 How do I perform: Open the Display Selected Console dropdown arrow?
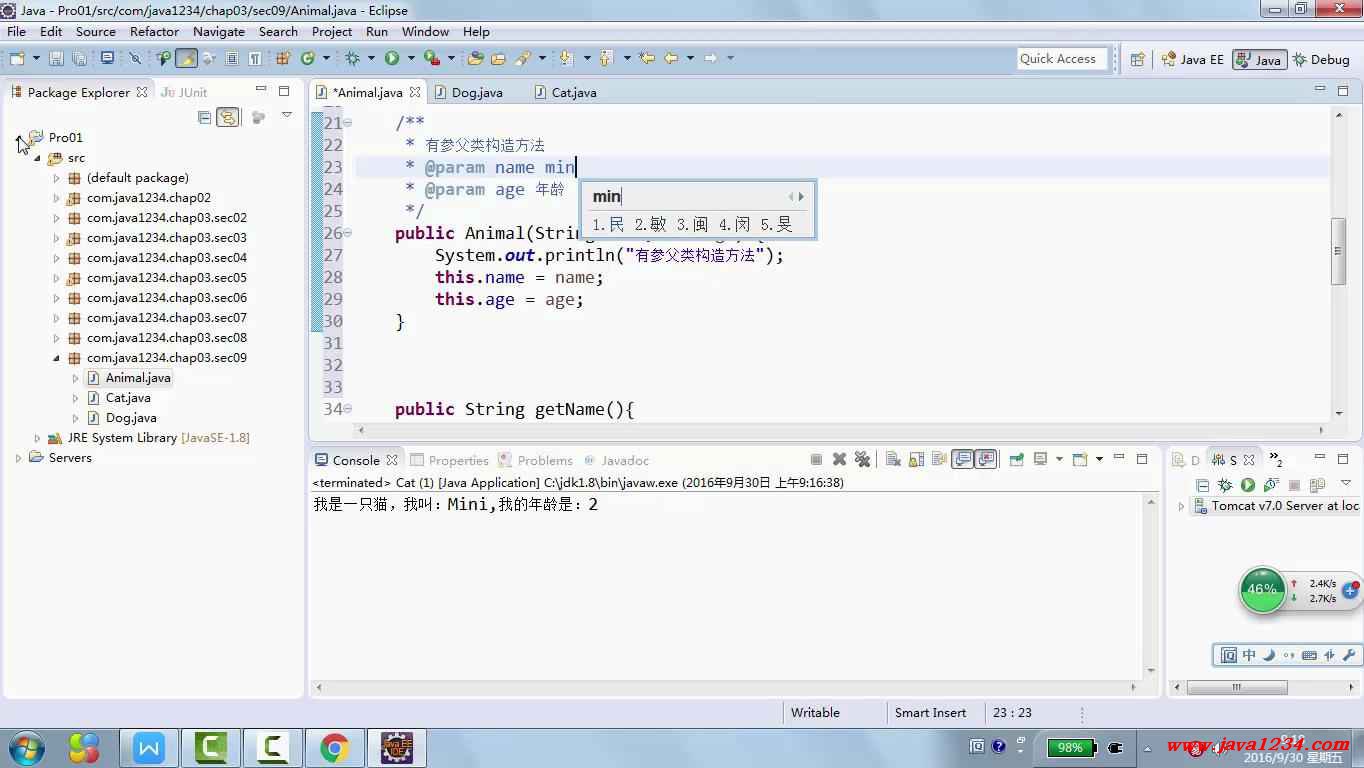[1059, 460]
